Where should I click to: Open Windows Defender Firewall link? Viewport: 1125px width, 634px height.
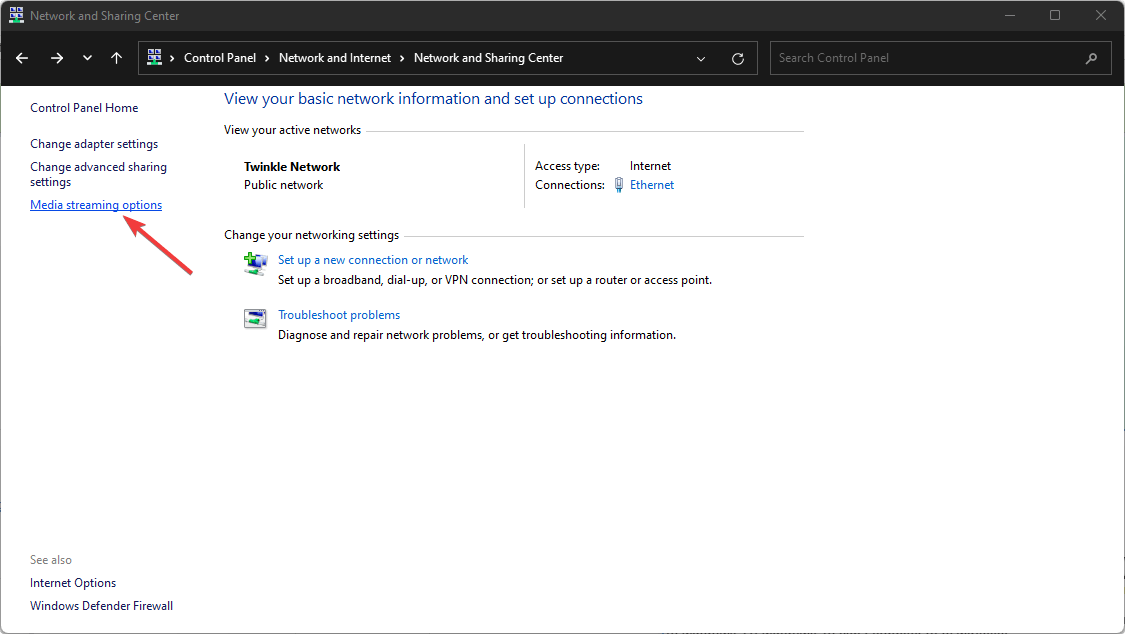(x=101, y=605)
